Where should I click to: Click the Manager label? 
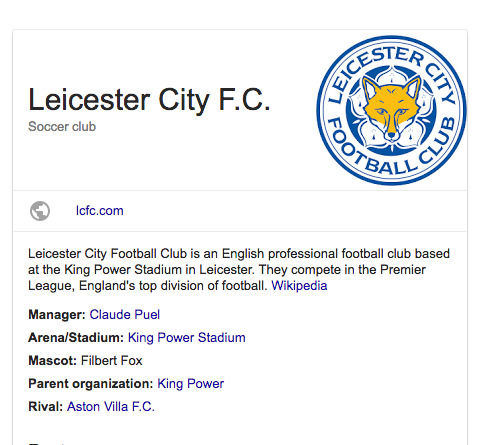(x=57, y=315)
